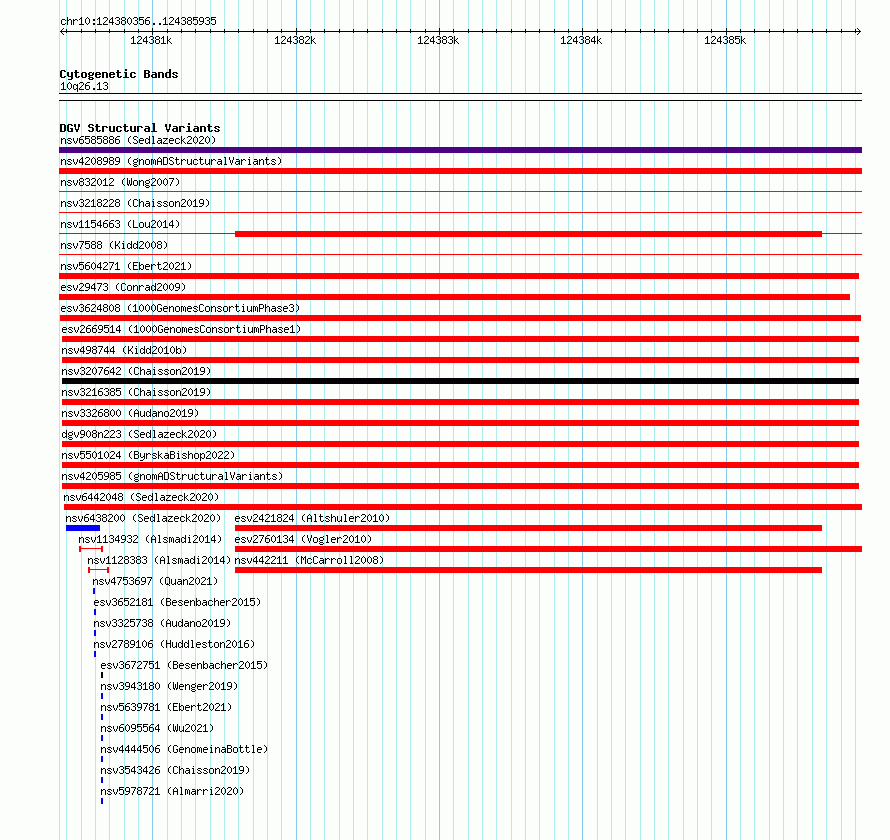Click nsv5639781 (Ebert2021) label
Viewport: 890px width, 840px height.
[166, 707]
